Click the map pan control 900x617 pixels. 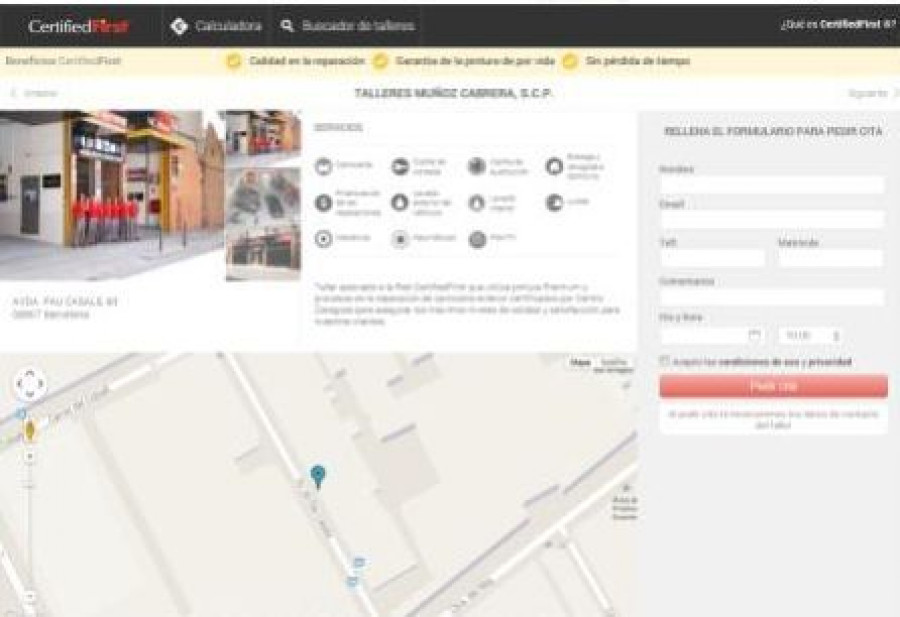[29, 384]
